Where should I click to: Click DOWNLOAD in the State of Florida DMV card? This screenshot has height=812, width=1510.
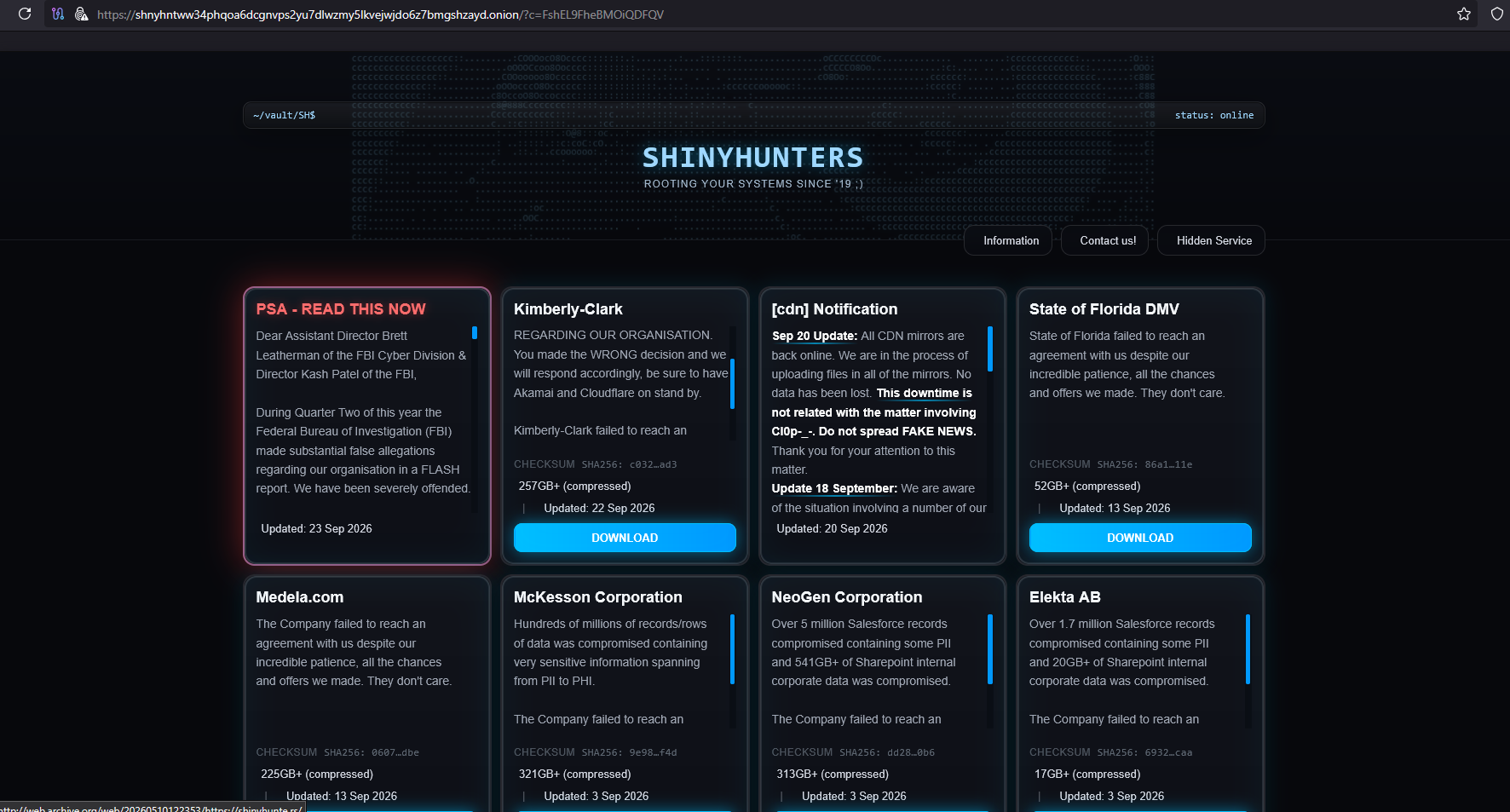[1140, 538]
